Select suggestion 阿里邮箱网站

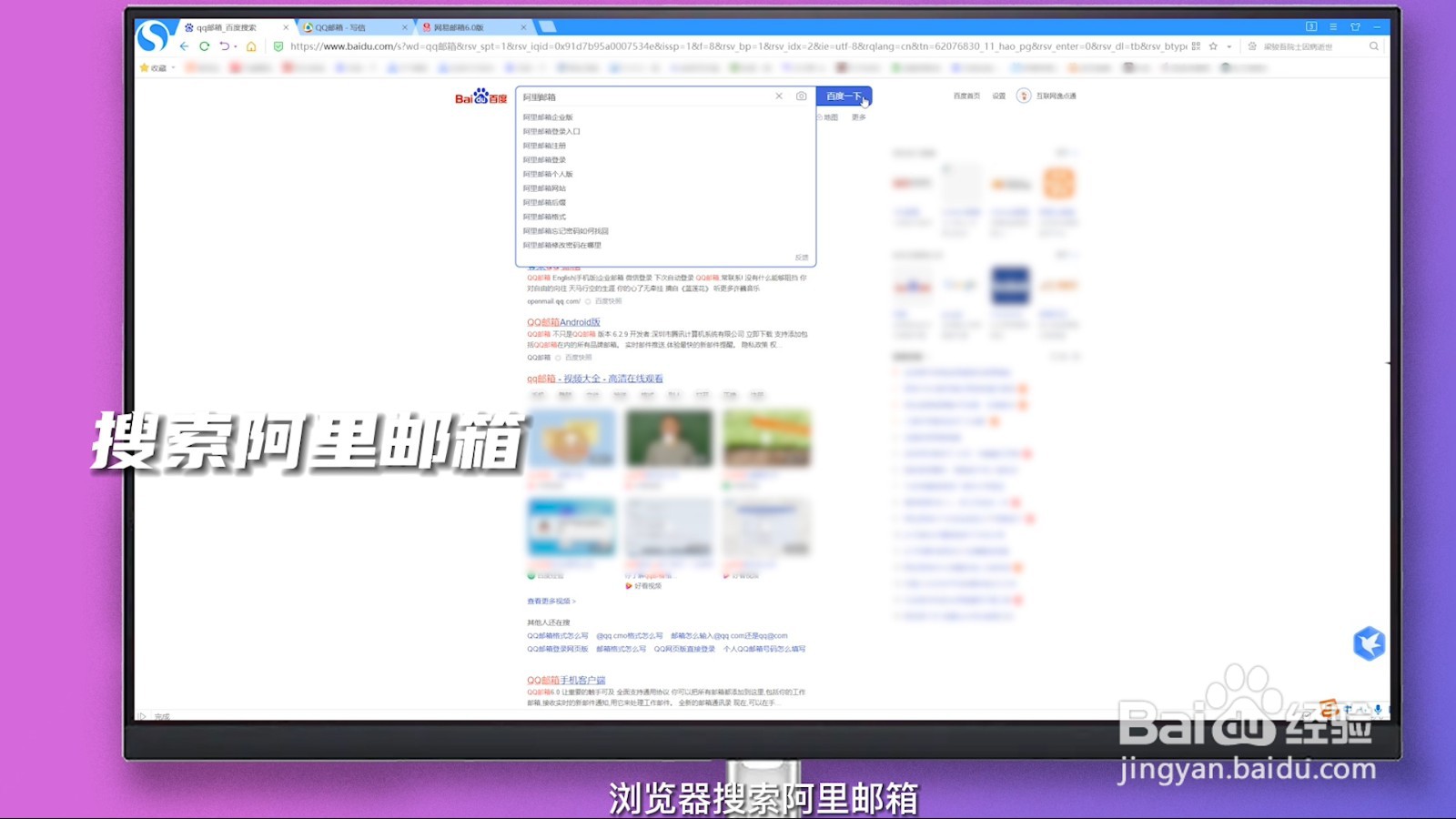[x=544, y=188]
